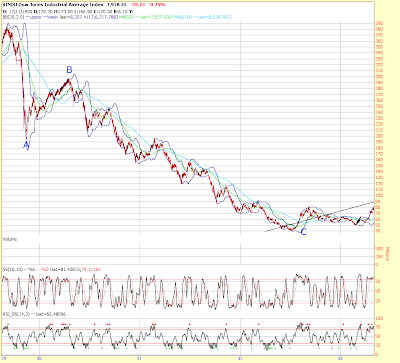The width and height of the screenshot is (400, 363).
Task: Click the 'Volume' panel label
Action: 10,239
